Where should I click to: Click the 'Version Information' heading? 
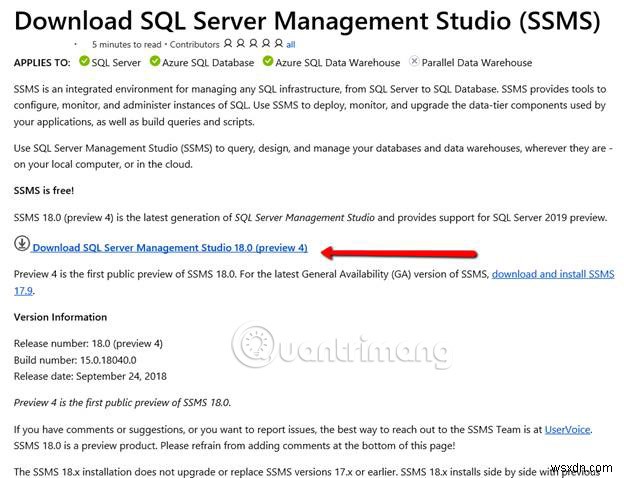click(x=60, y=317)
